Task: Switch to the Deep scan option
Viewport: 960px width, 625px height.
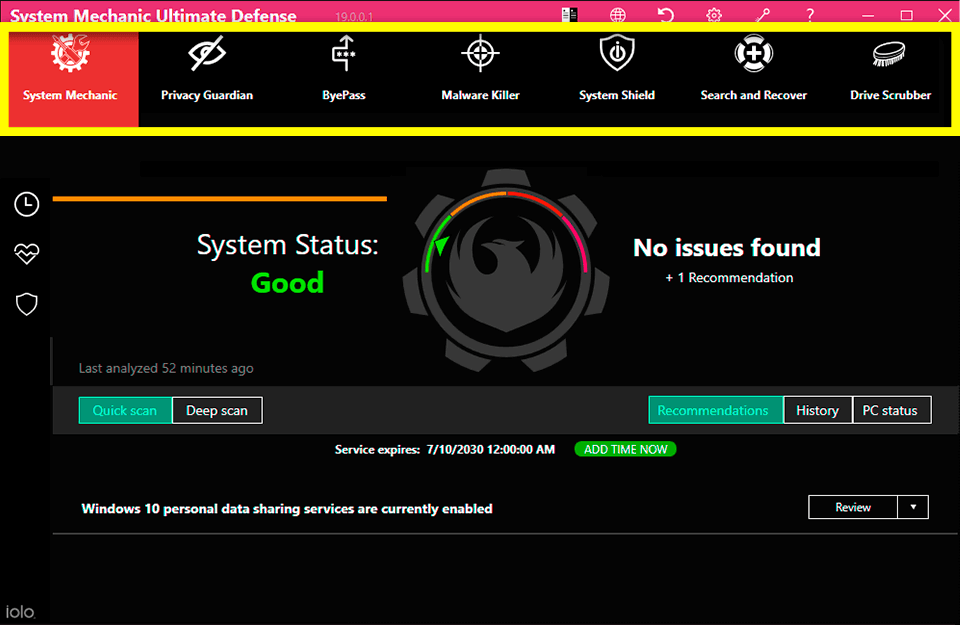Action: [217, 410]
